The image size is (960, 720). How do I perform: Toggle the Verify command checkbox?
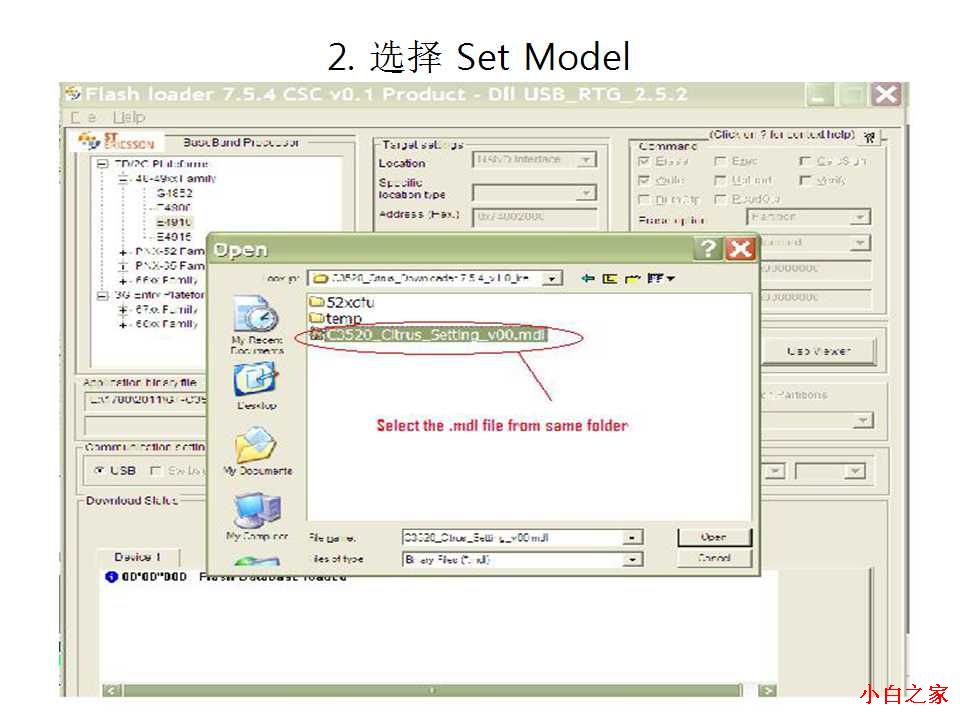(805, 180)
